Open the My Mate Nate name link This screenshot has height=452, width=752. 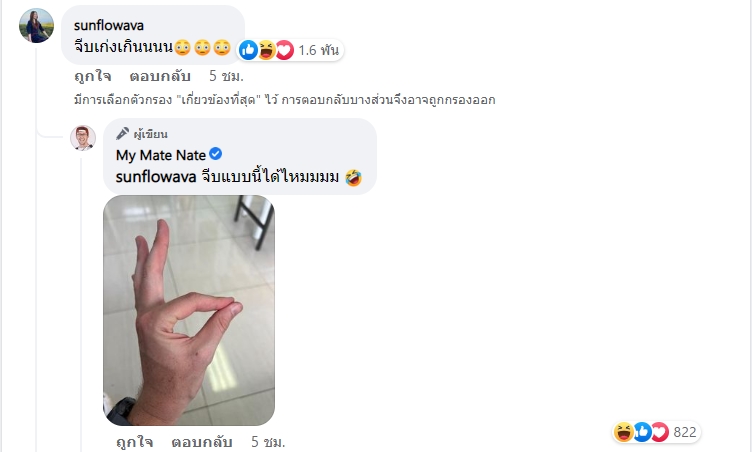coord(161,155)
